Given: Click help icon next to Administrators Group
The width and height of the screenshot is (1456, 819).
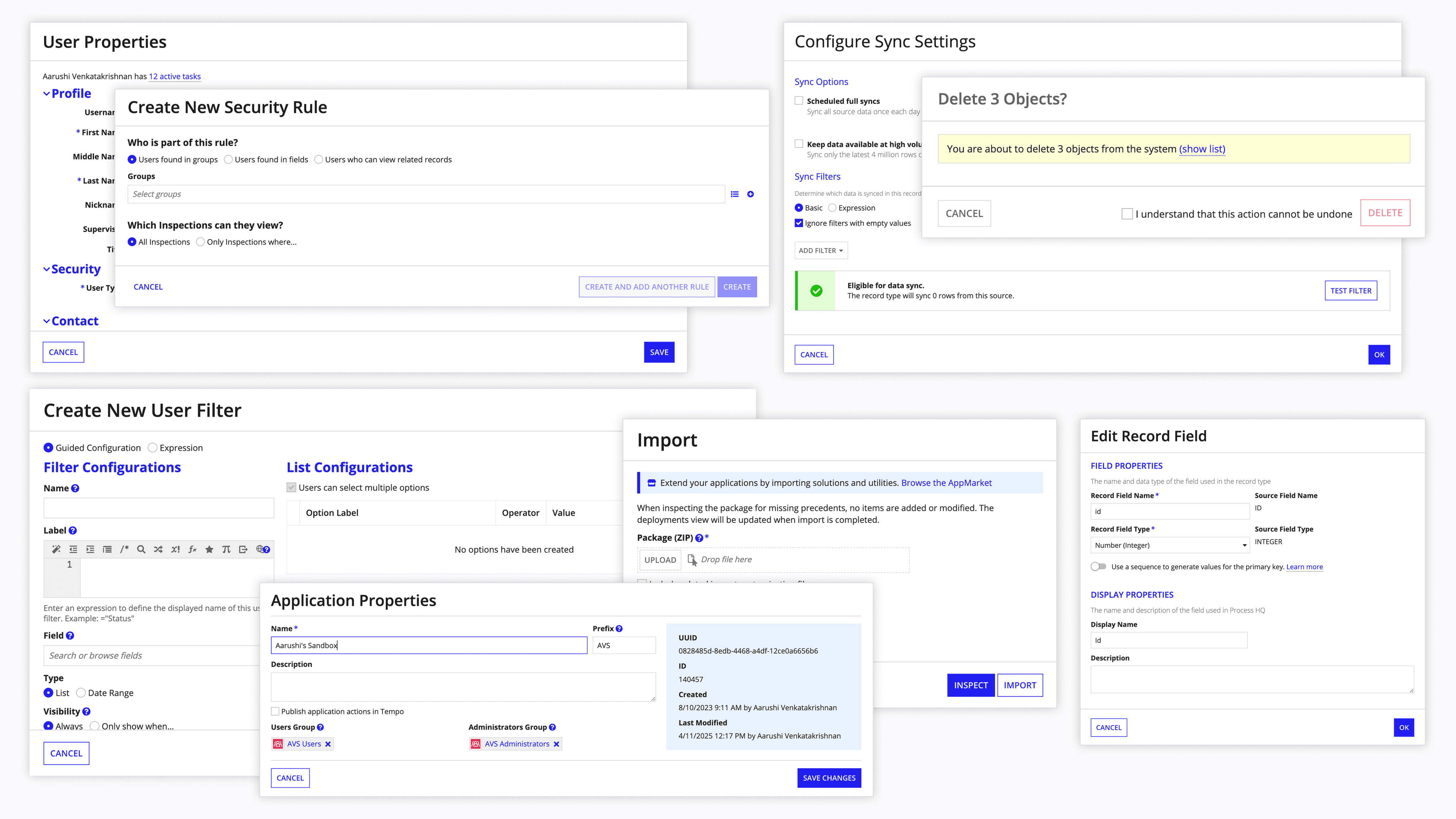Looking at the screenshot, I should click(552, 727).
